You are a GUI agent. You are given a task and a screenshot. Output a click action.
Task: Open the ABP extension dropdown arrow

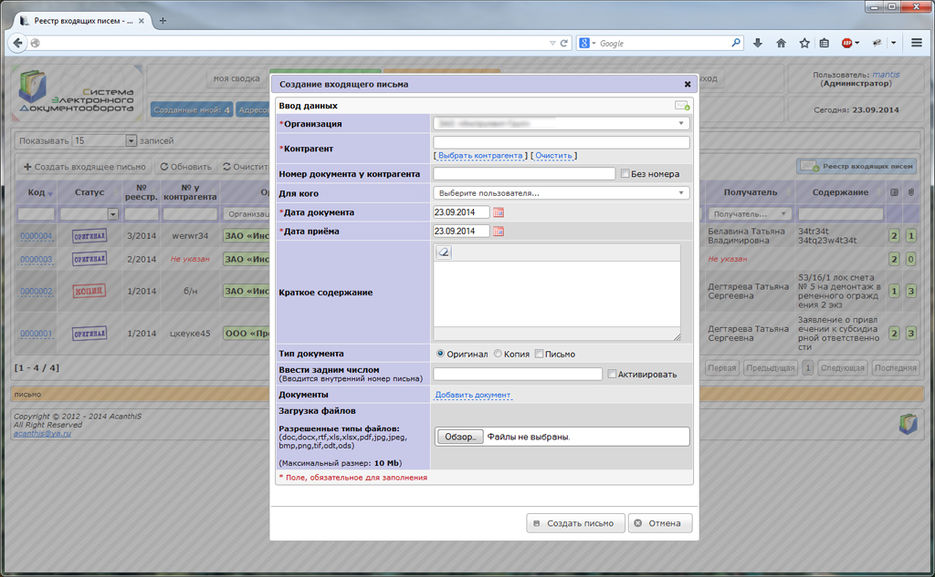857,43
